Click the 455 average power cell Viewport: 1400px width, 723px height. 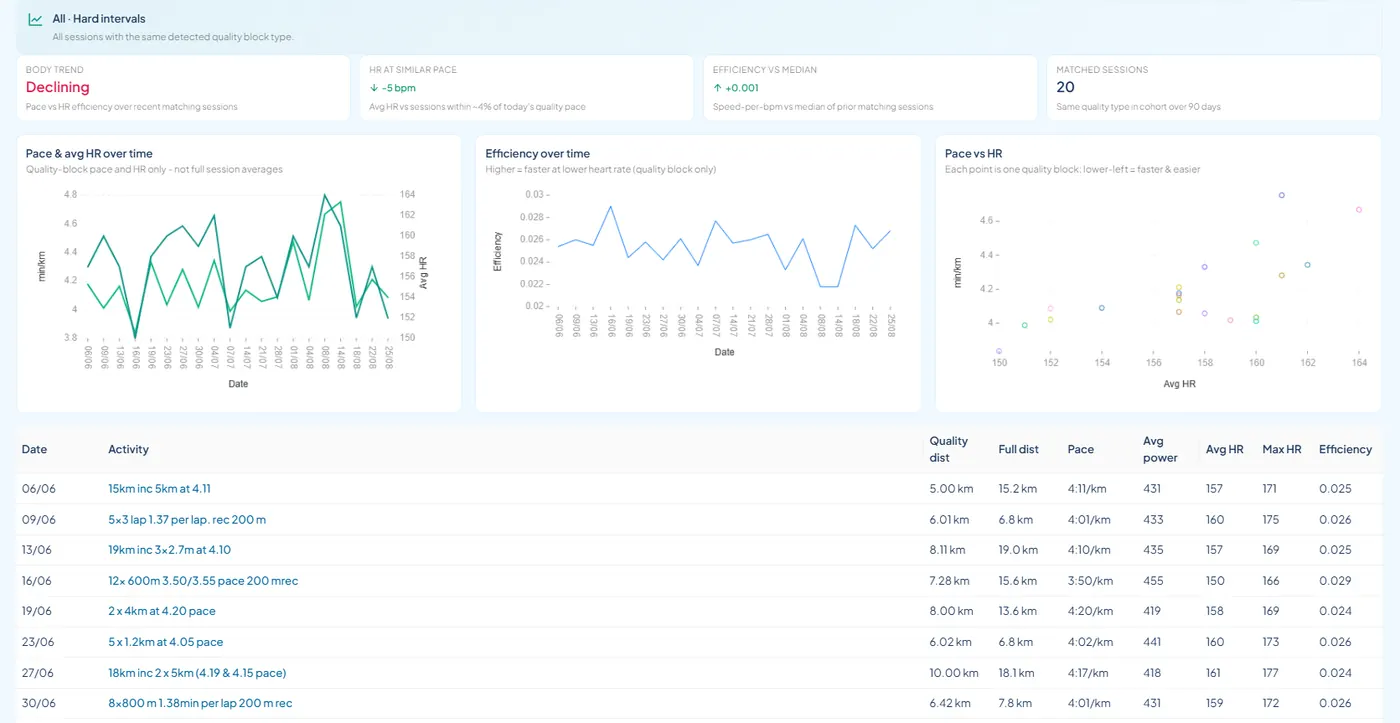[1154, 581]
